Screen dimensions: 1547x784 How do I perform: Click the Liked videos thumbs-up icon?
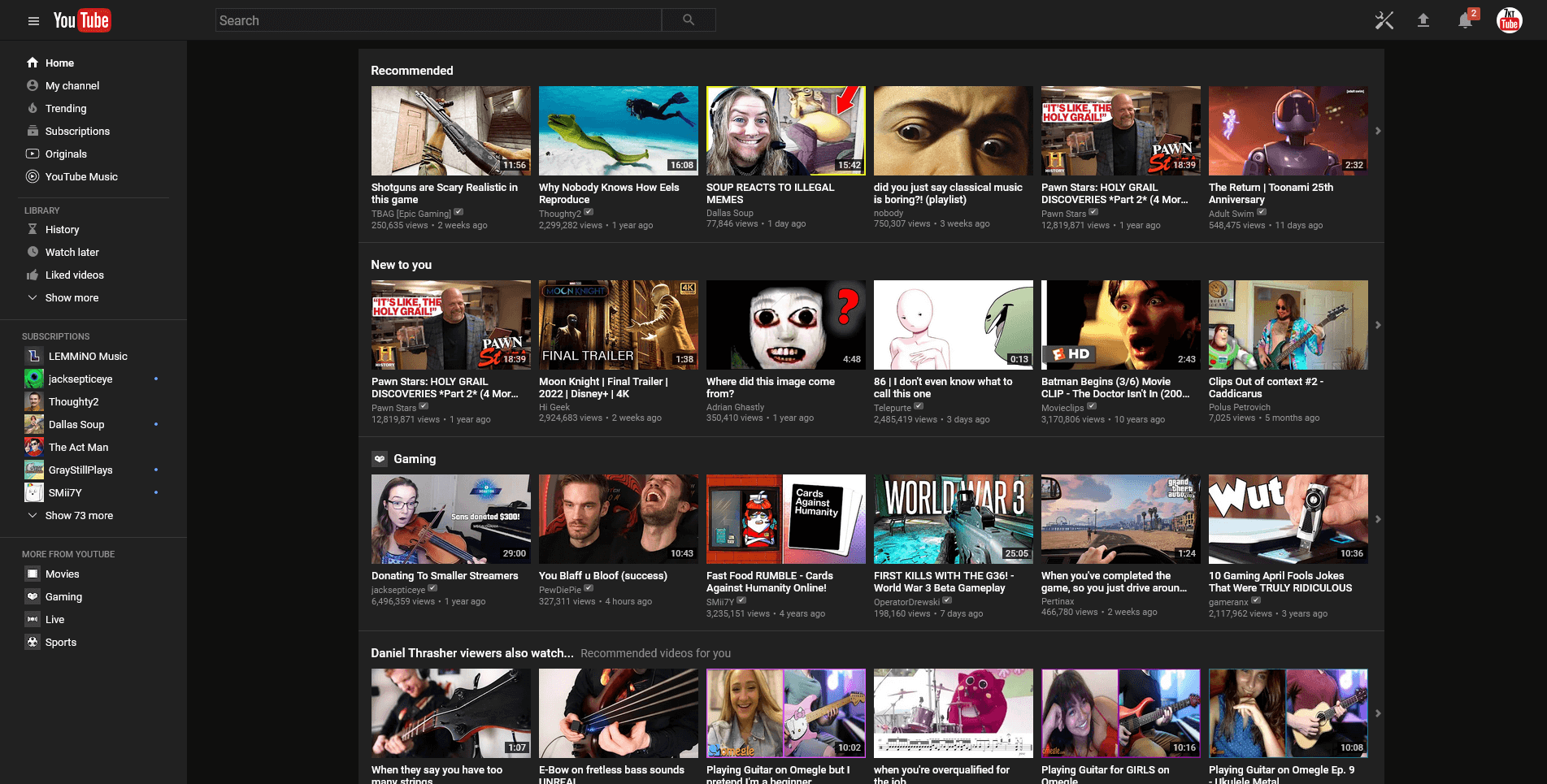coord(33,275)
